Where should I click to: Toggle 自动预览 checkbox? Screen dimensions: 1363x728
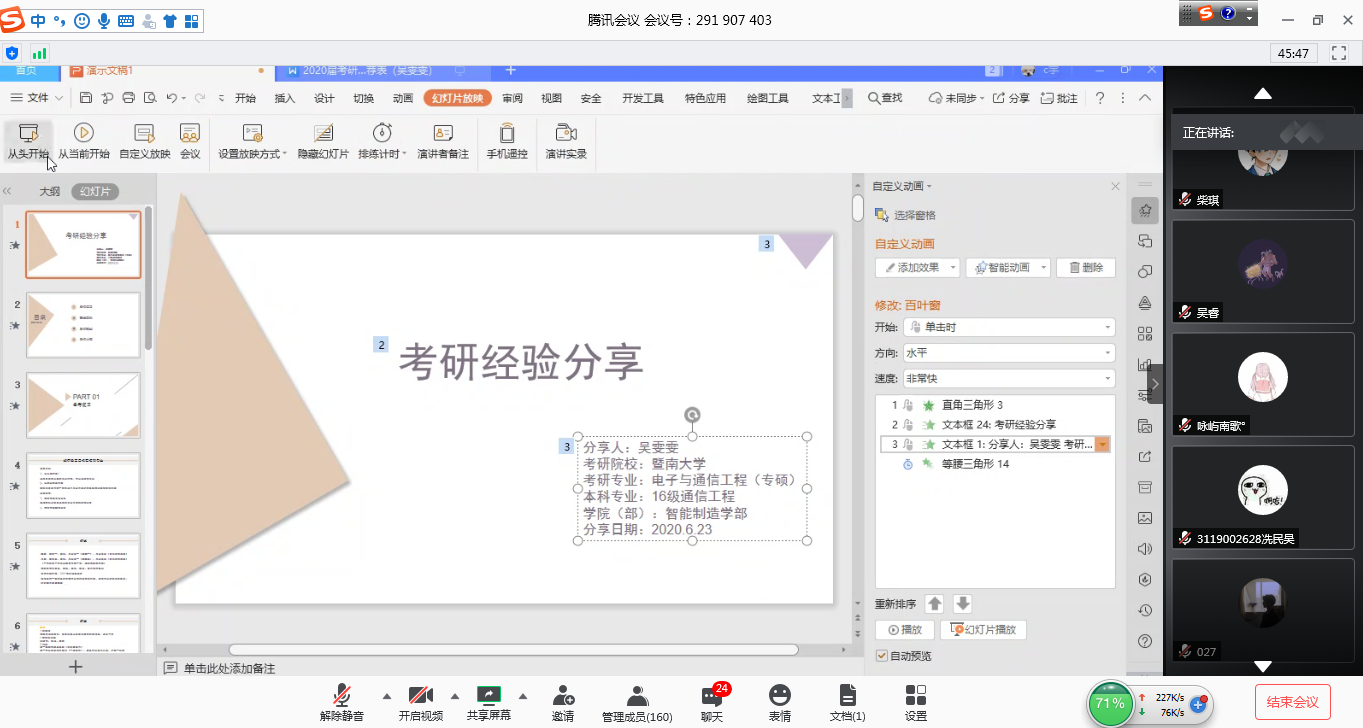(x=881, y=656)
